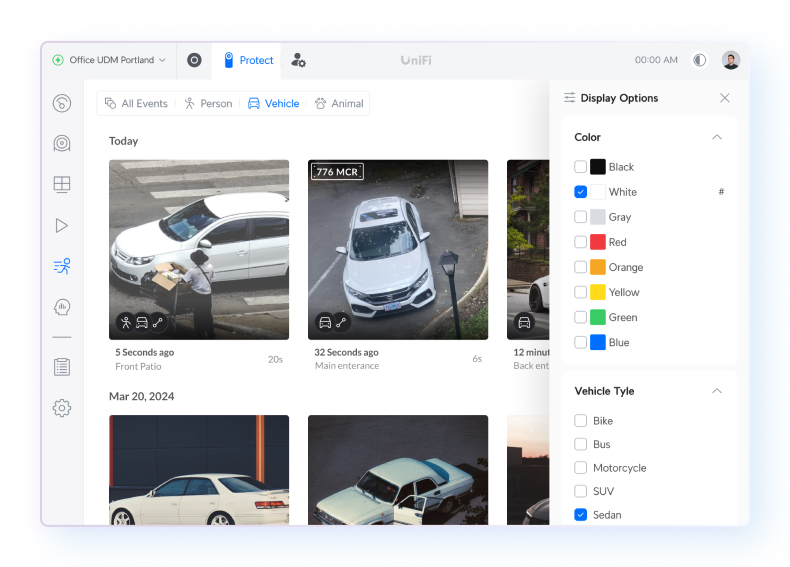Check the Bike vehicle type
Image resolution: width=790 pixels, height=567 pixels.
pos(580,421)
